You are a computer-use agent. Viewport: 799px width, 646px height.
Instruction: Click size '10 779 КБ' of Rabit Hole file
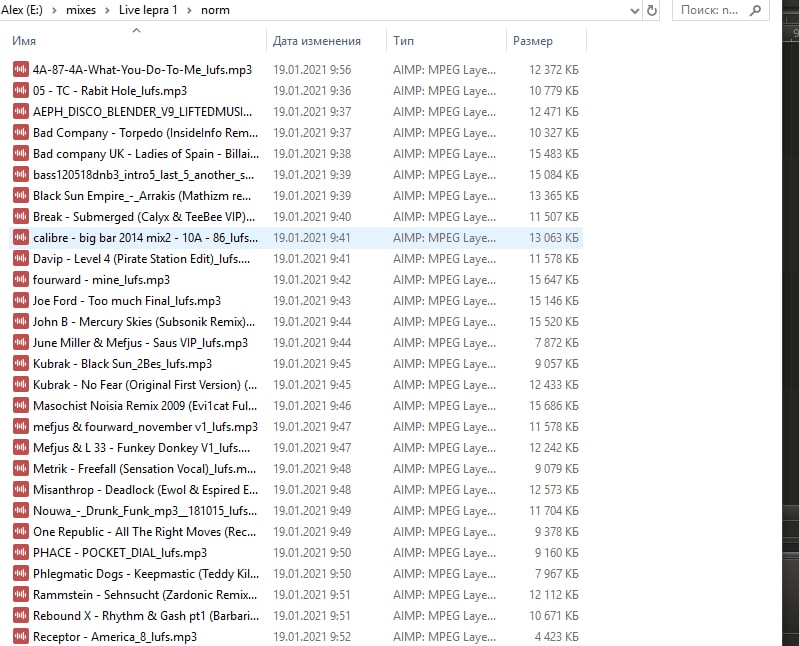[553, 91]
